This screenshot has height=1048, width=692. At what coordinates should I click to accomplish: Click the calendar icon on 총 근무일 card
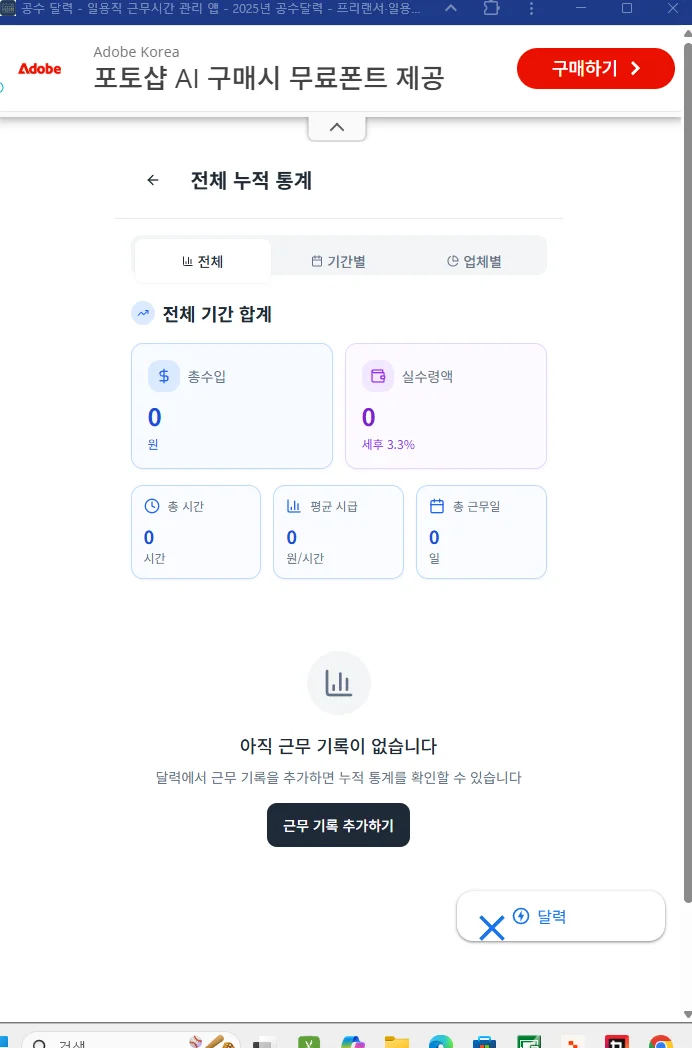(x=434, y=506)
